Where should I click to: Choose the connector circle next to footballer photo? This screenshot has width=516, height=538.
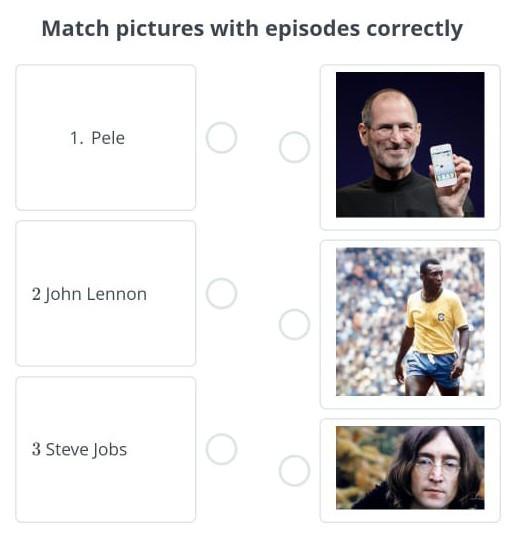[294, 324]
